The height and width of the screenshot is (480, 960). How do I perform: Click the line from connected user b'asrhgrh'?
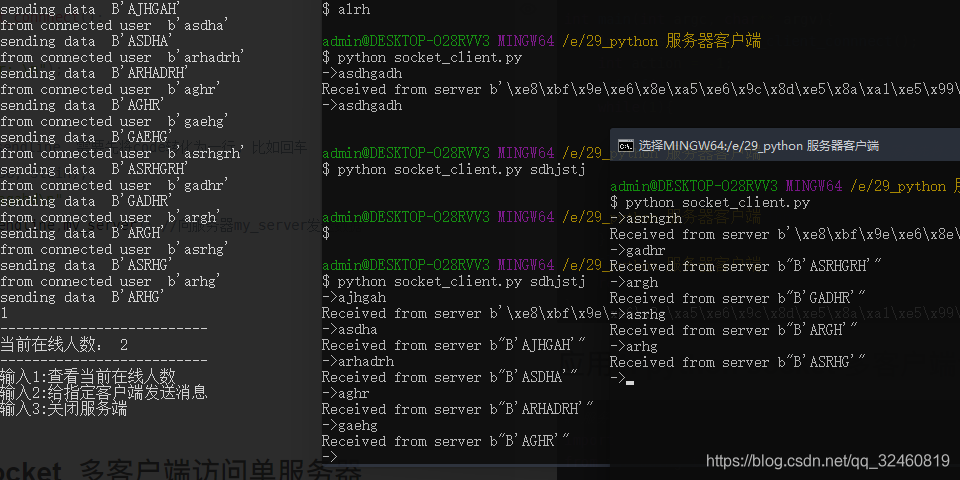click(x=122, y=153)
